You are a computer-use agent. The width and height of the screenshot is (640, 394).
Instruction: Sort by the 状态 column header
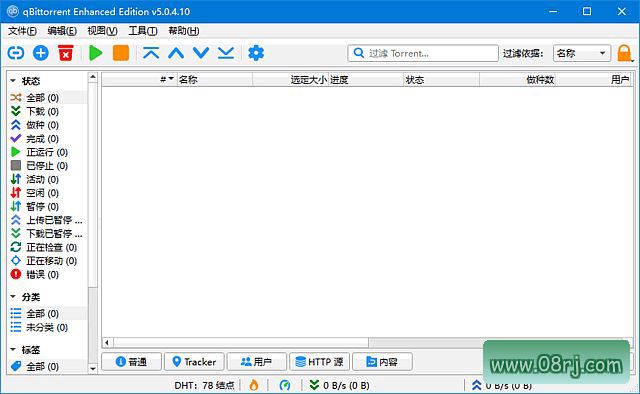pos(442,80)
